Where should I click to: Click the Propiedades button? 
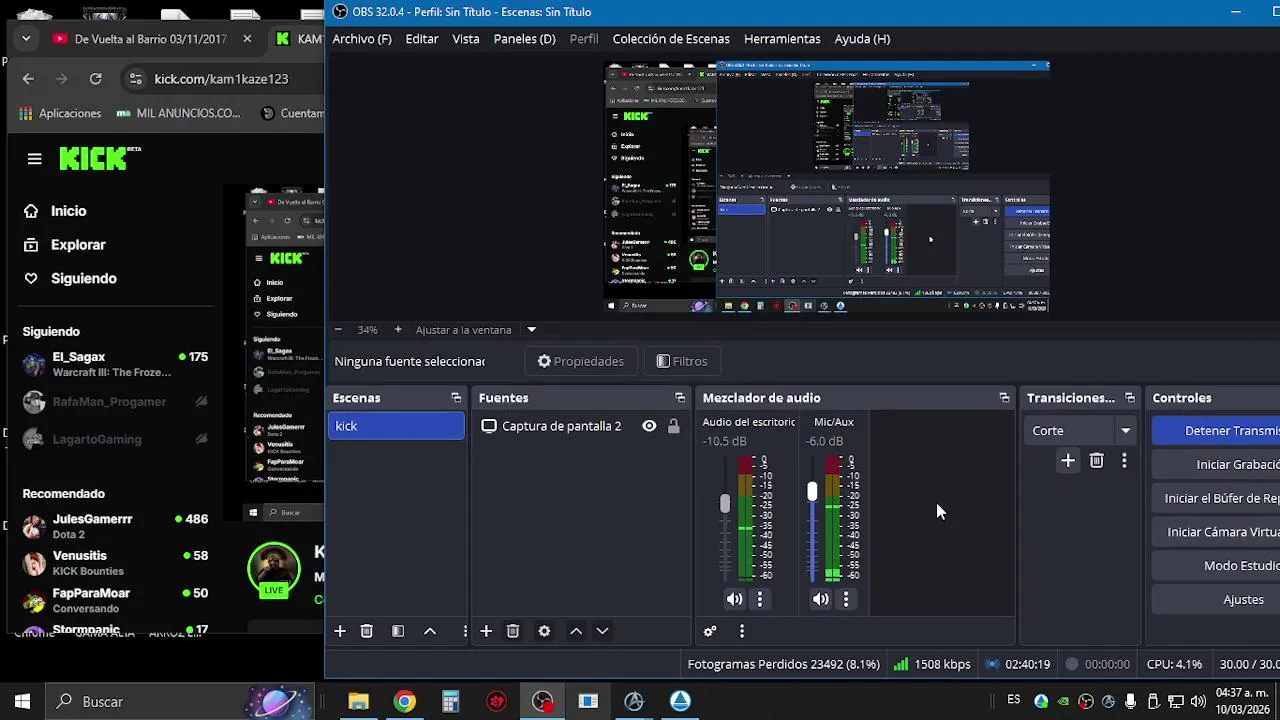[581, 361]
